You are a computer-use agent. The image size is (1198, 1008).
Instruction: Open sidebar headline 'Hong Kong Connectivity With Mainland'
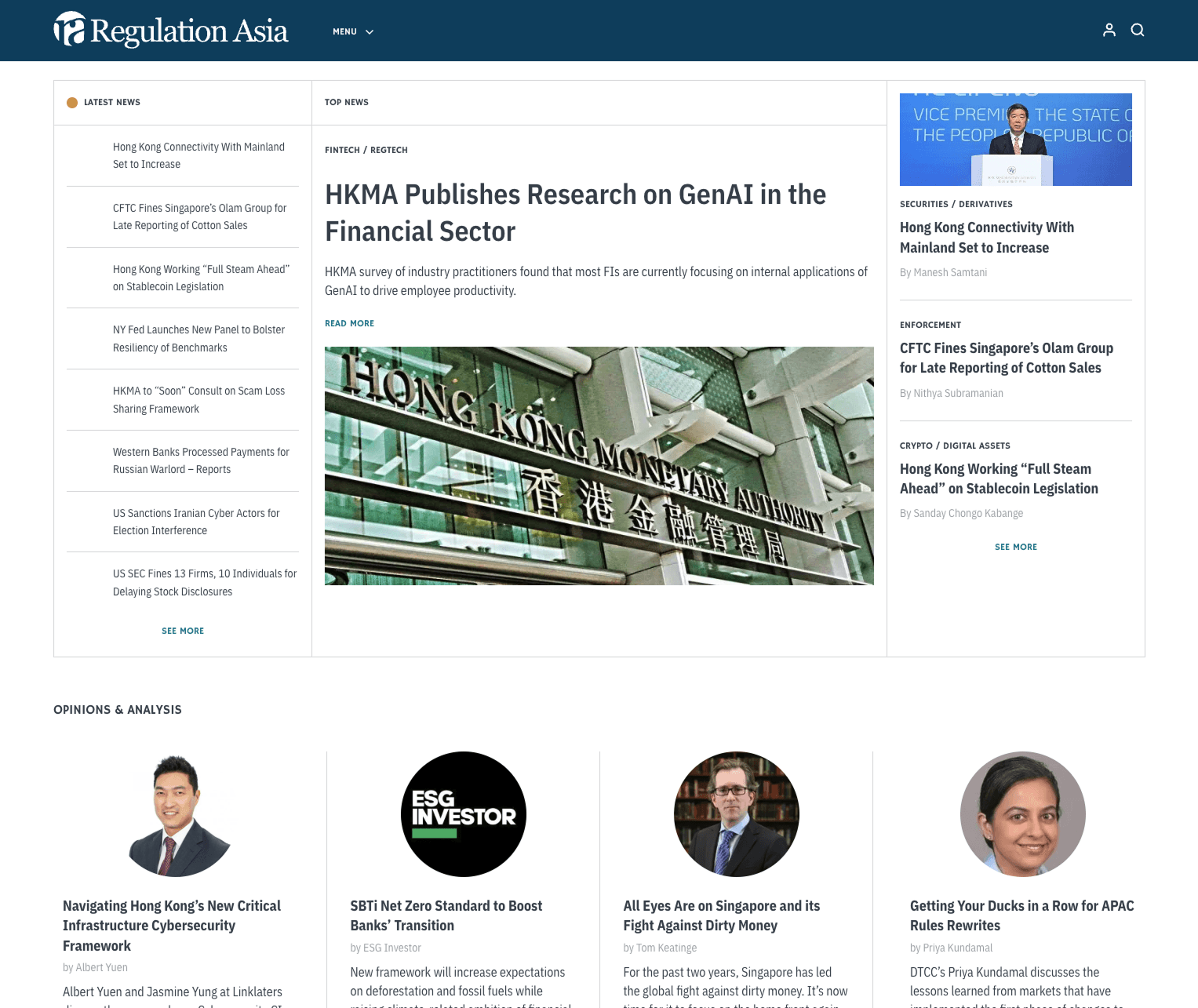(987, 237)
